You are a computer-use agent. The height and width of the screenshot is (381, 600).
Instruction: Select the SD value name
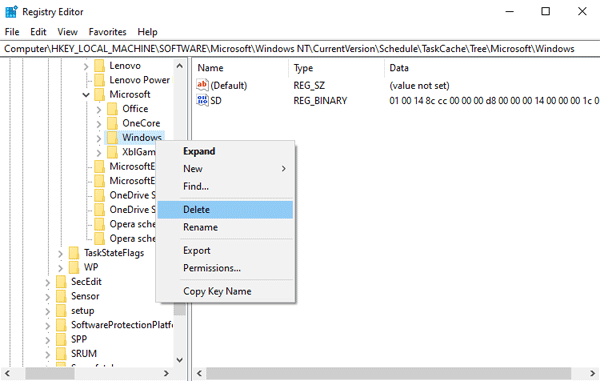pyautogui.click(x=216, y=101)
